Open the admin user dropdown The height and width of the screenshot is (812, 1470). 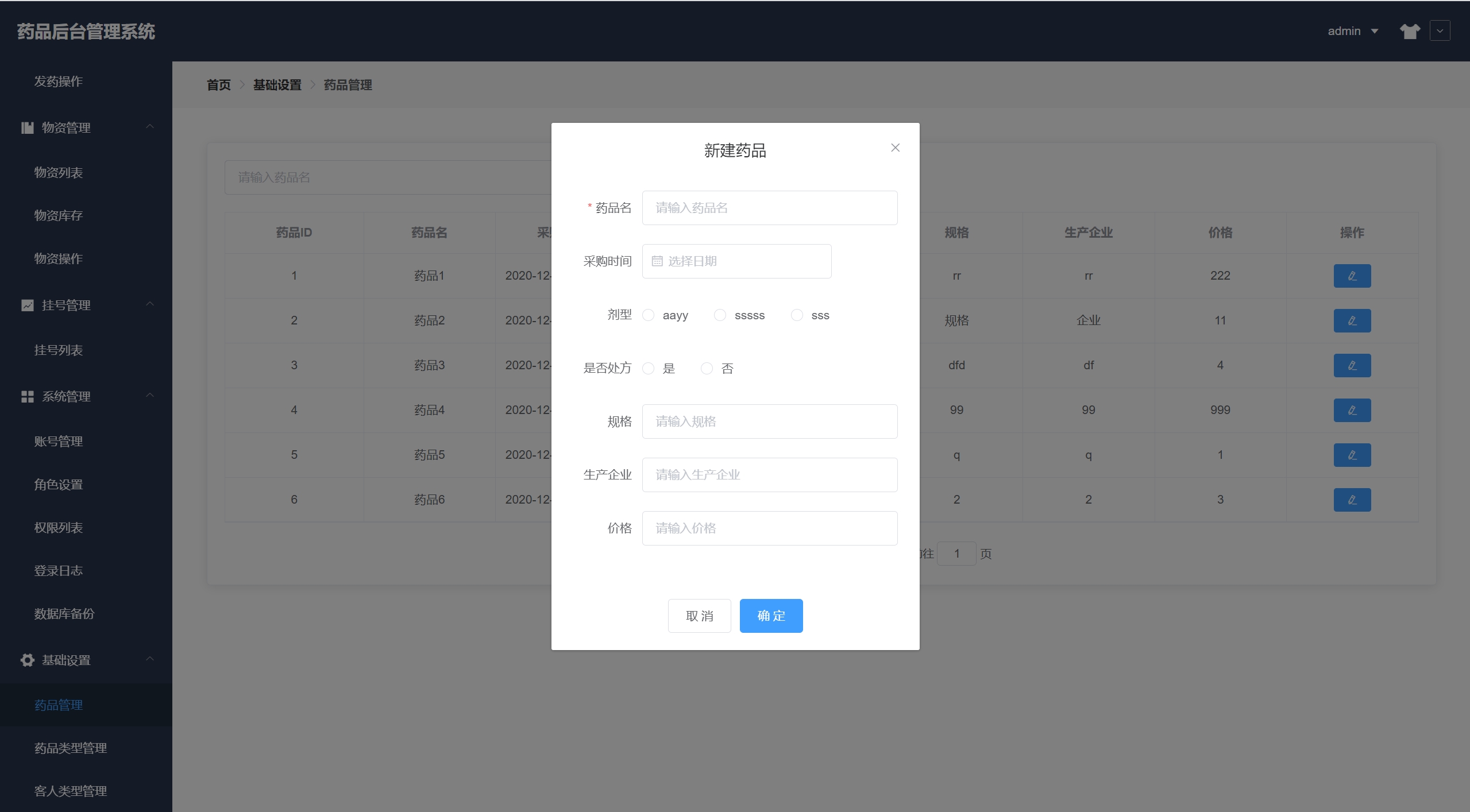1352,31
